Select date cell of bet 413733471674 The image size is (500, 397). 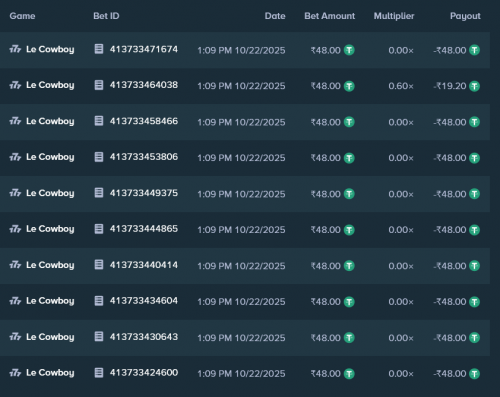tap(241, 50)
